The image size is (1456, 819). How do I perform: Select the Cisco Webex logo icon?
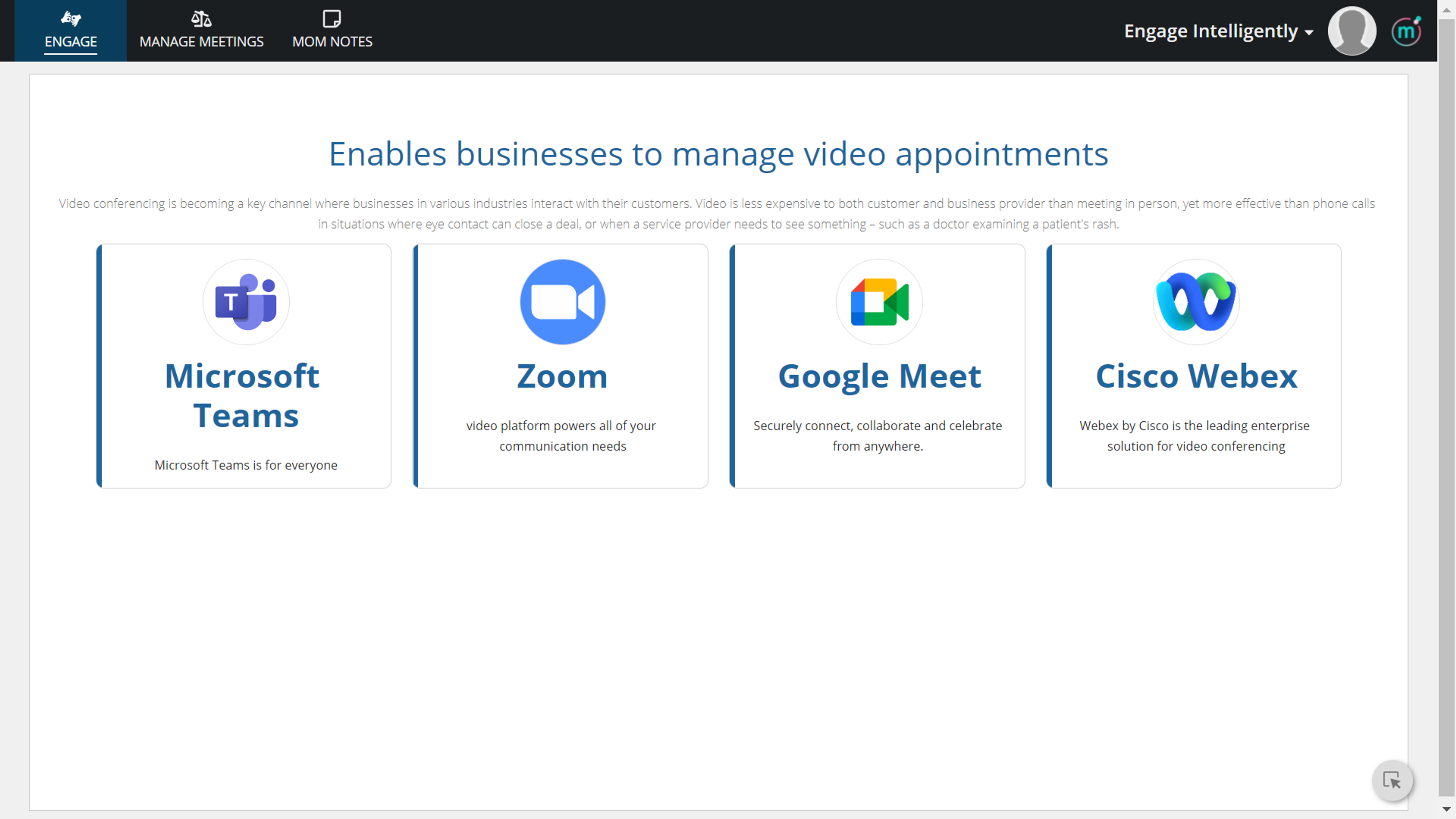point(1196,302)
